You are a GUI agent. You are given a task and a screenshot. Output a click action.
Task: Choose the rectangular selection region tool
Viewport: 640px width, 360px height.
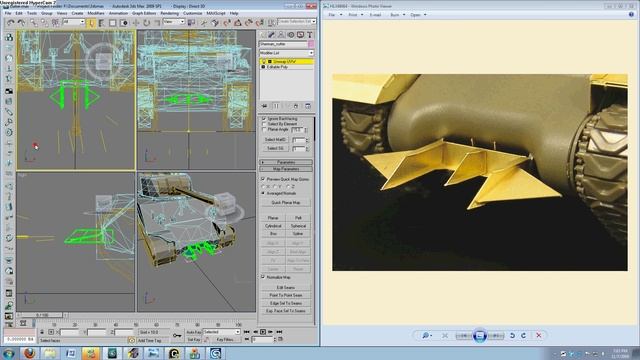point(112,23)
